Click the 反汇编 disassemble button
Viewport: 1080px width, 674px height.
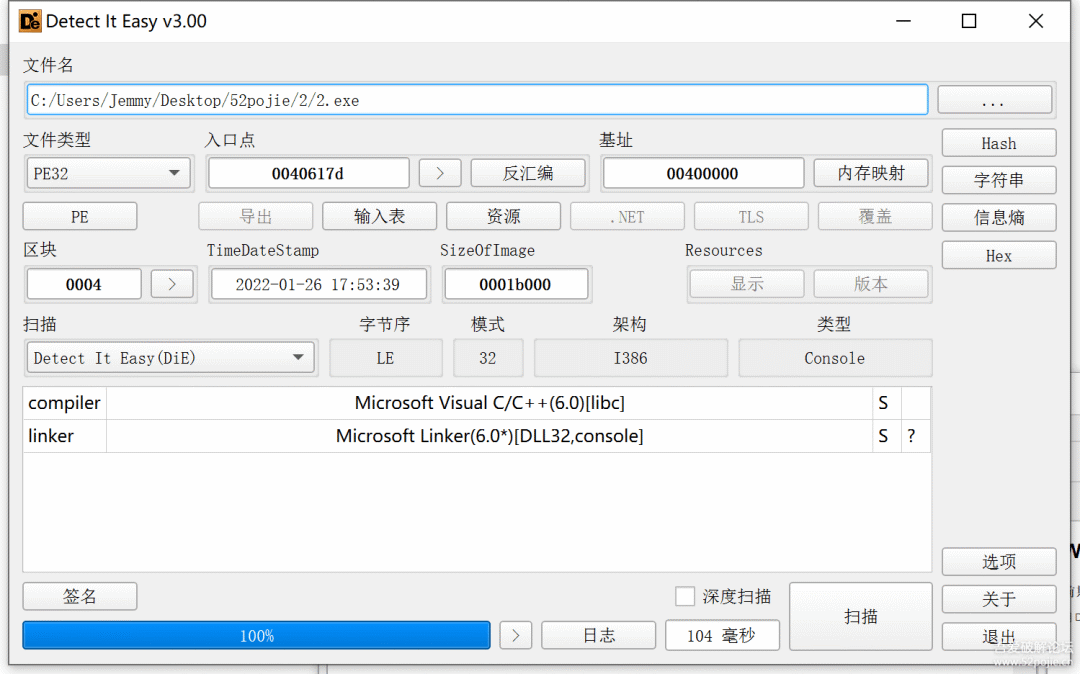527,173
